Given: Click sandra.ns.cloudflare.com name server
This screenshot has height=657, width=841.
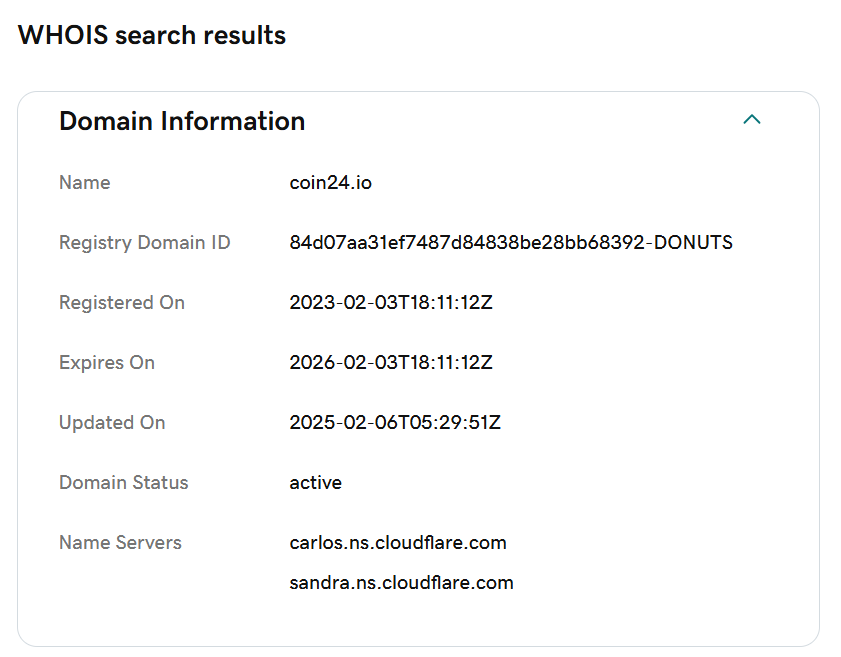Looking at the screenshot, I should coord(401,583).
